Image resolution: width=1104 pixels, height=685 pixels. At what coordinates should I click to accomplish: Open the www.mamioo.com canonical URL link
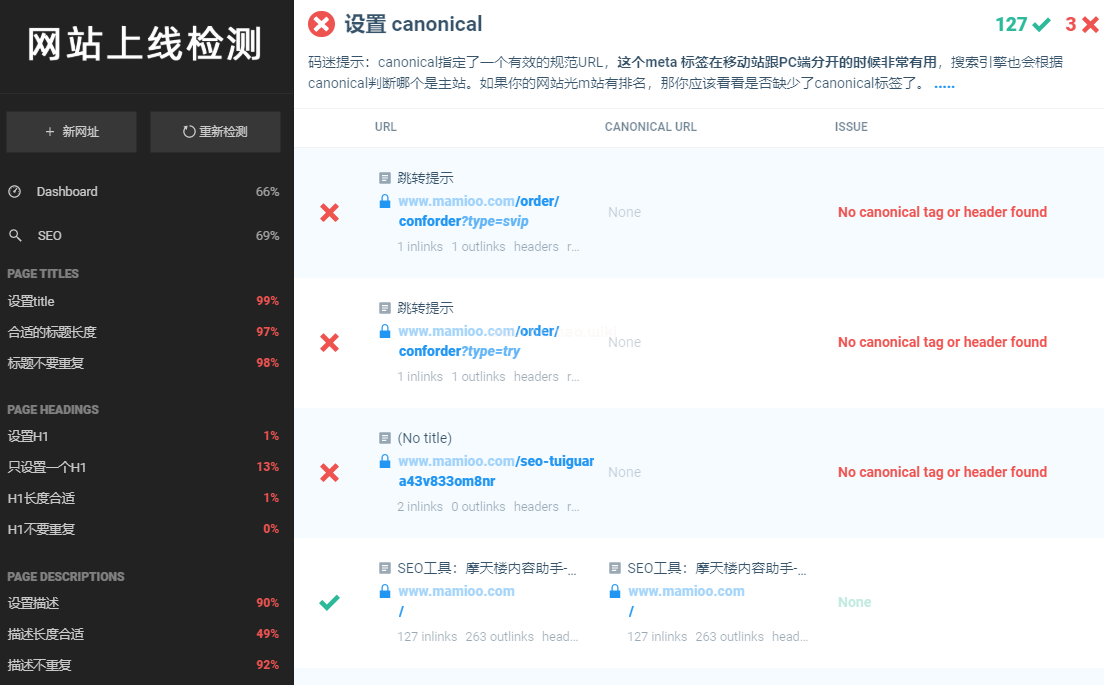(686, 591)
